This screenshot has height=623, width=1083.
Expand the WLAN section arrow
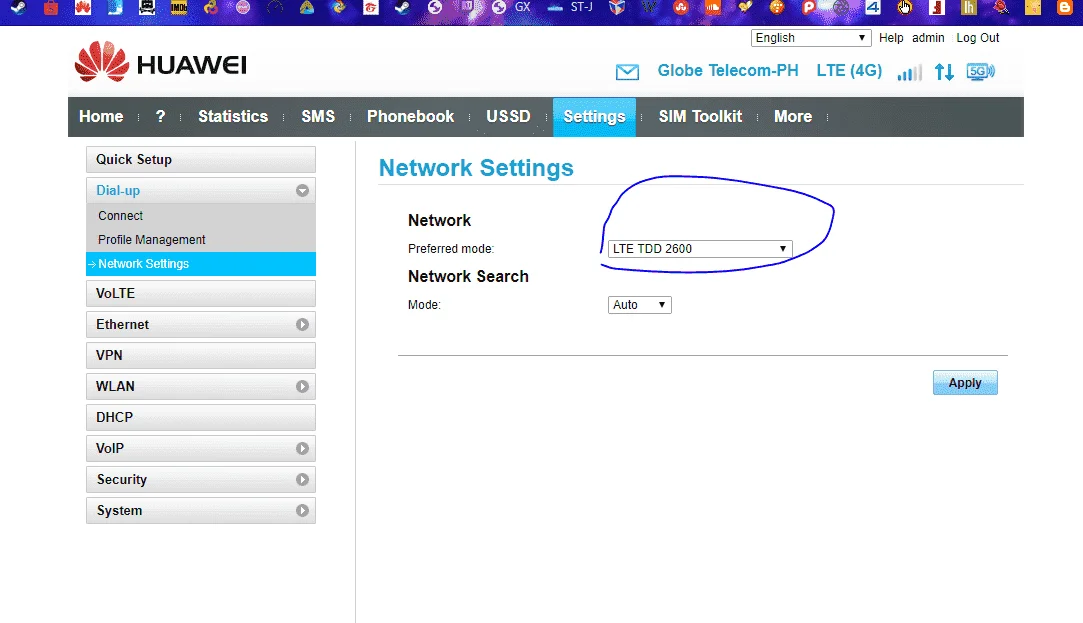coord(302,387)
